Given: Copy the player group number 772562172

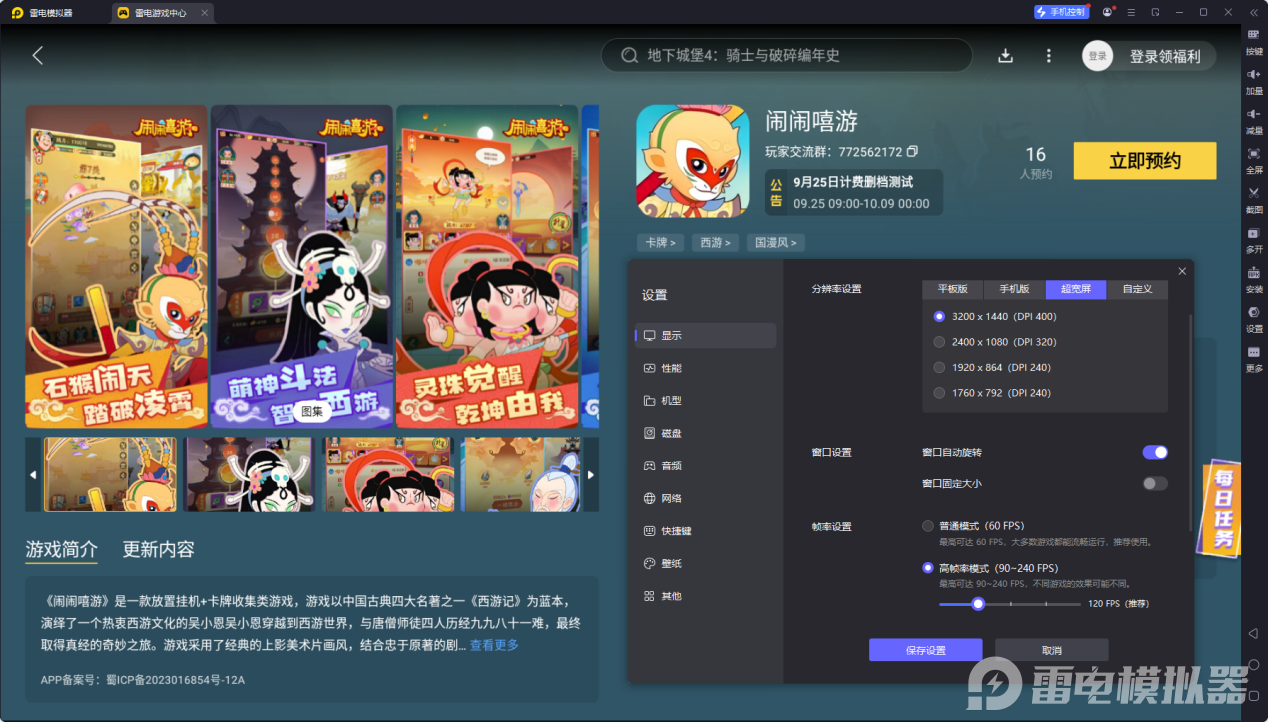Looking at the screenshot, I should click(x=912, y=152).
